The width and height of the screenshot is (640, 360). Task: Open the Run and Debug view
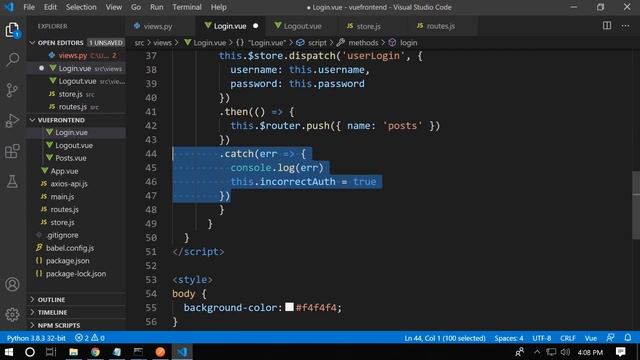tap(12, 121)
